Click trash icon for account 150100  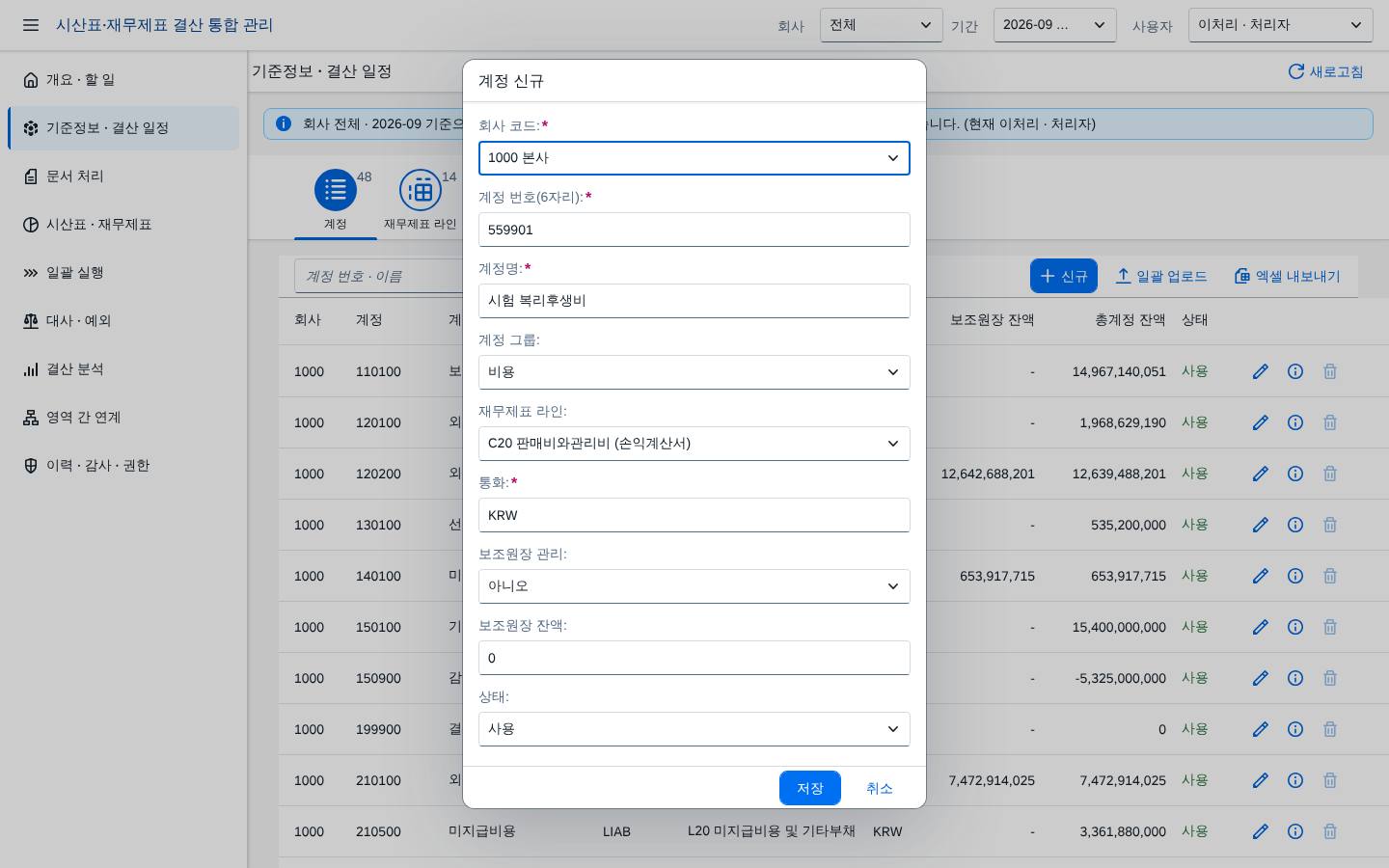(x=1330, y=627)
